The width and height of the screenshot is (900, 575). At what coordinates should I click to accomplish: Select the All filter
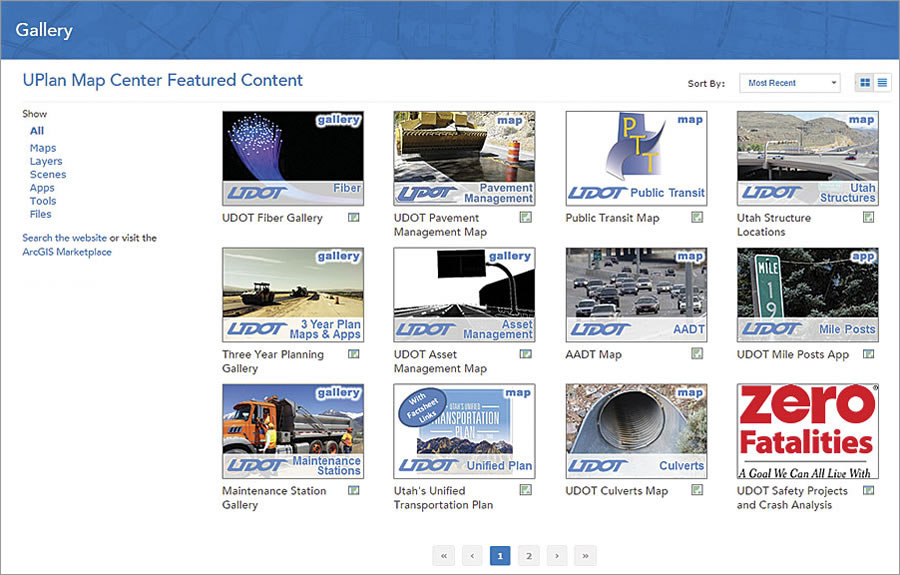point(37,131)
